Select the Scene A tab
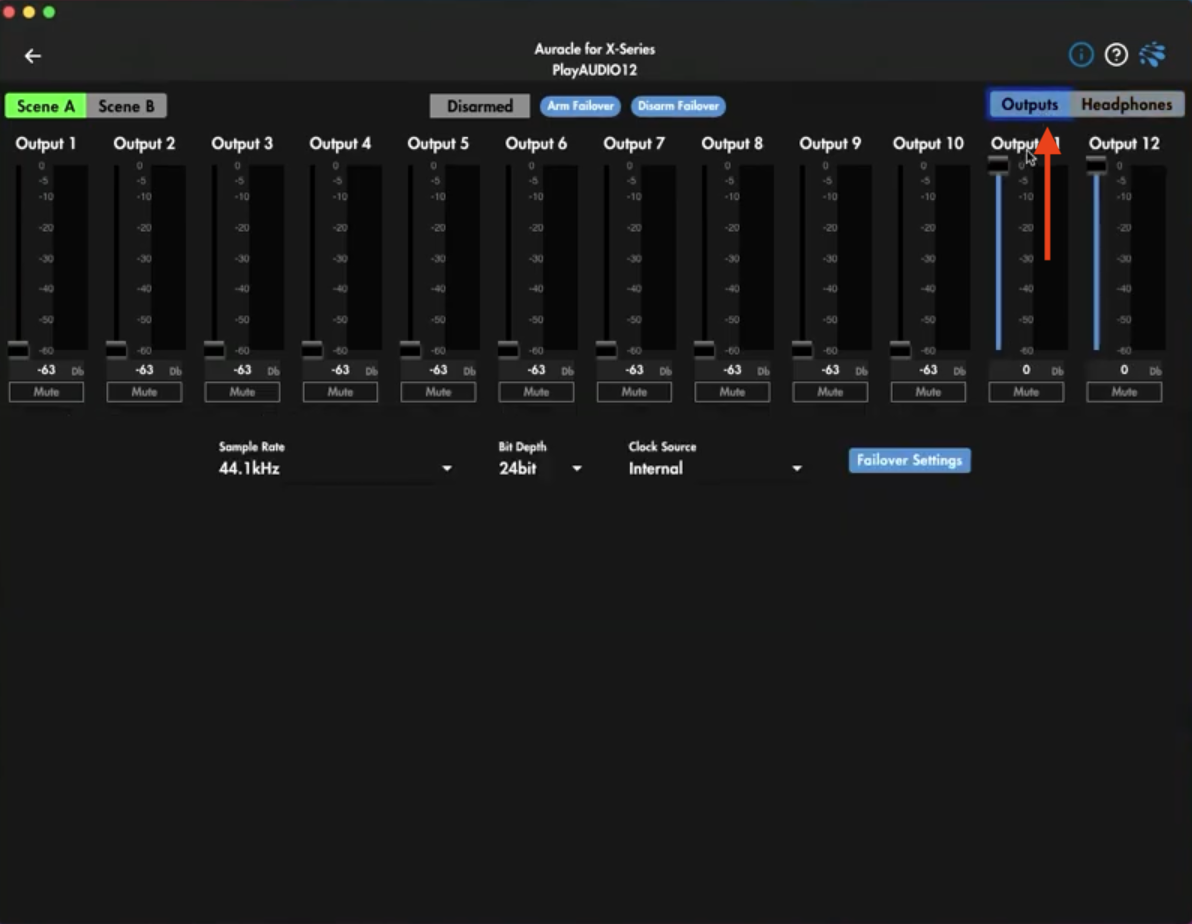The width and height of the screenshot is (1192, 924). pos(45,105)
